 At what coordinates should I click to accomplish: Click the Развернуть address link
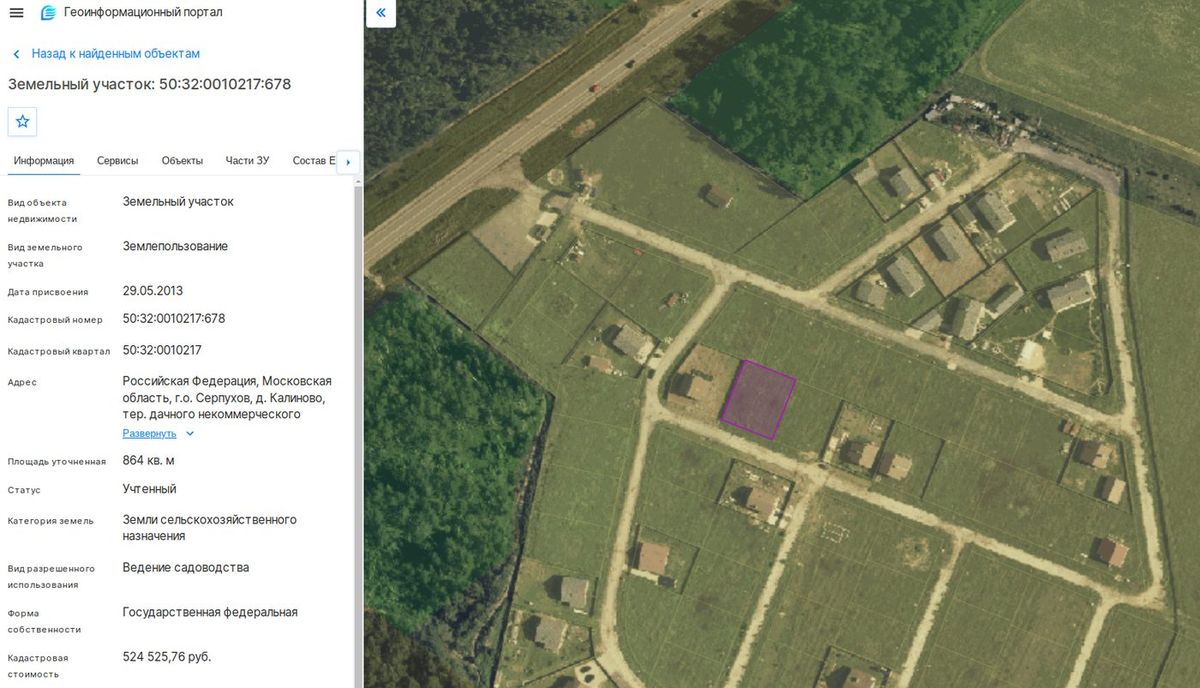pyautogui.click(x=149, y=434)
